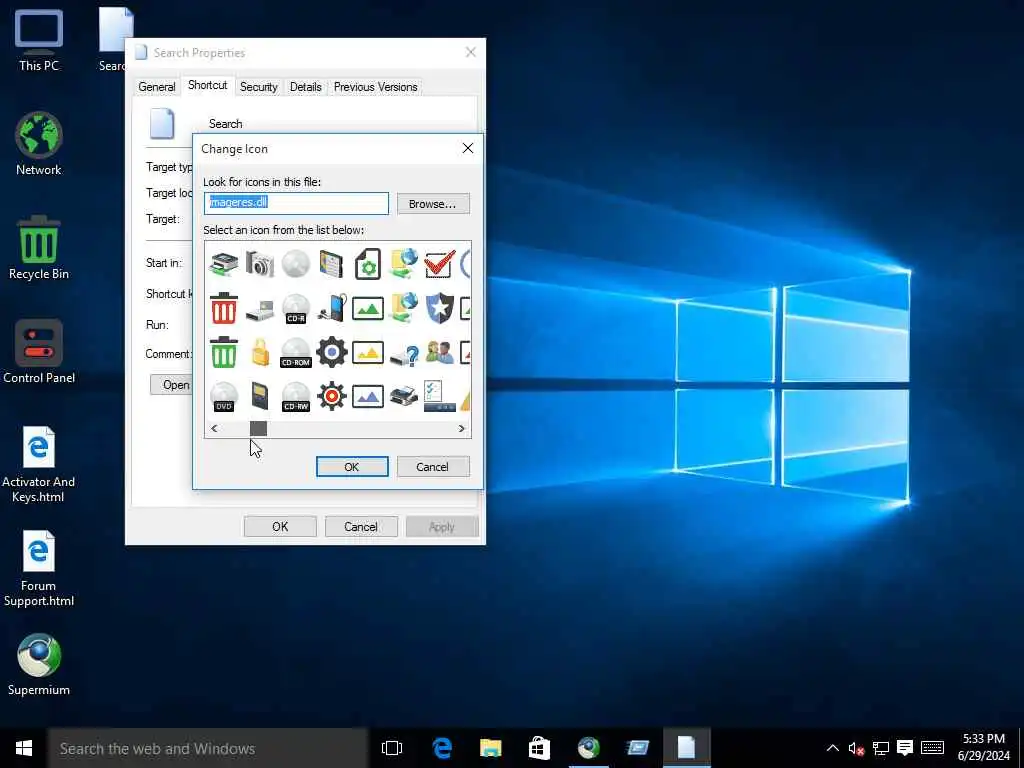Image resolution: width=1024 pixels, height=768 pixels.
Task: Select the phone with earphones icon
Action: click(332, 308)
